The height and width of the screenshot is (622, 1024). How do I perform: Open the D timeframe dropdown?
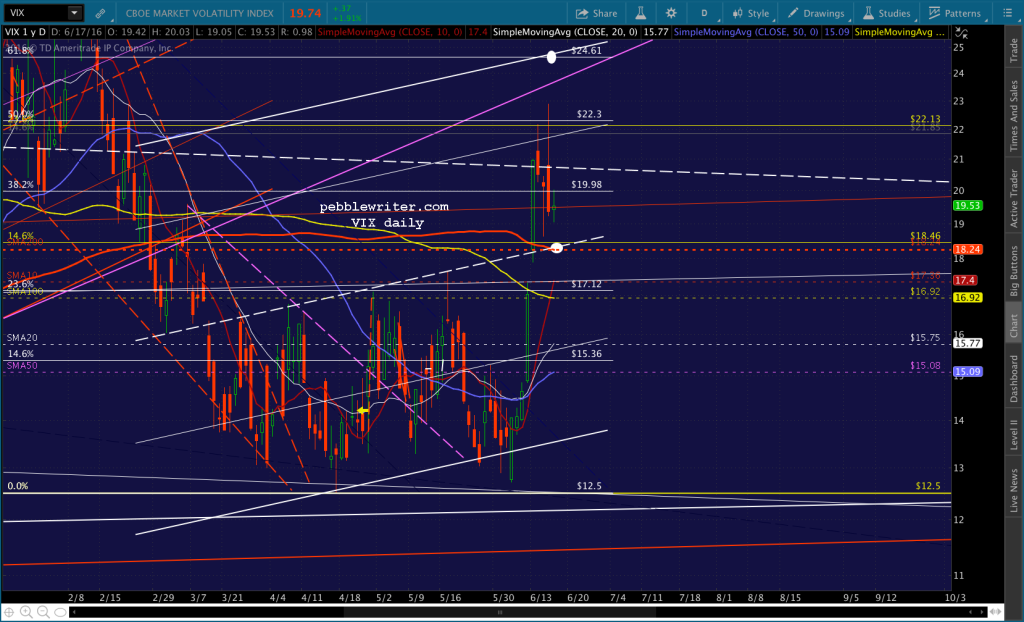[x=705, y=13]
